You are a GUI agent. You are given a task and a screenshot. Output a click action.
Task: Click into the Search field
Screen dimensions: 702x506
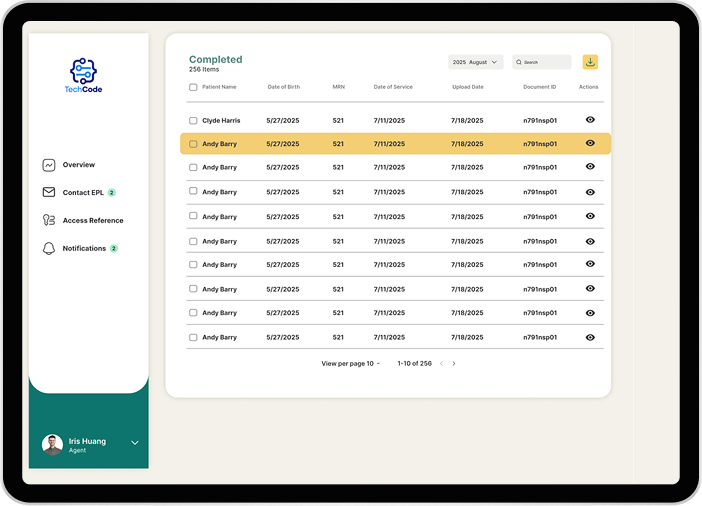[x=542, y=62]
